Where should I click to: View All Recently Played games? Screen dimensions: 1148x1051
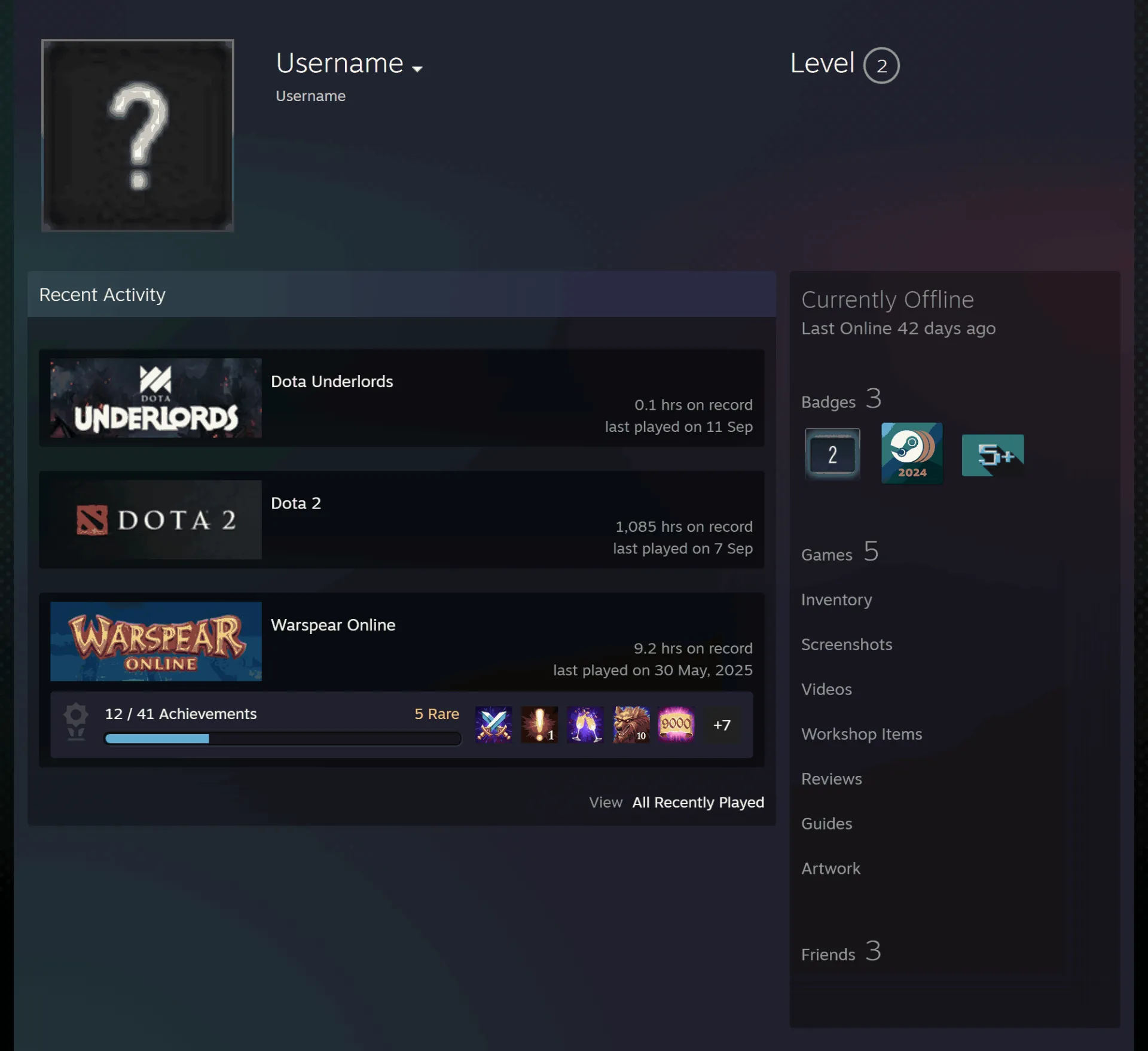(698, 802)
